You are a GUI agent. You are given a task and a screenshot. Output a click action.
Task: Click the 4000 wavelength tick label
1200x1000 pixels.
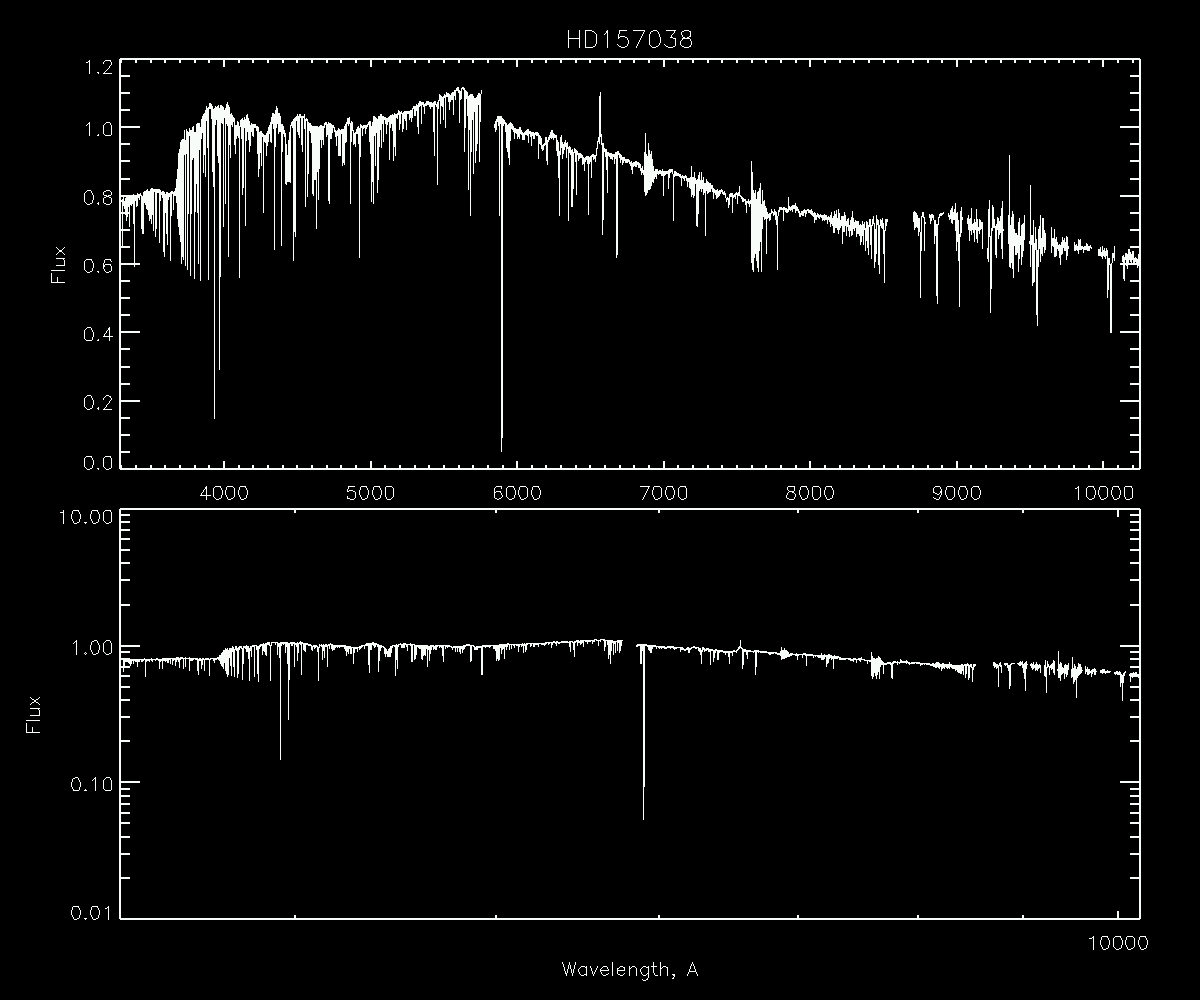click(x=224, y=492)
